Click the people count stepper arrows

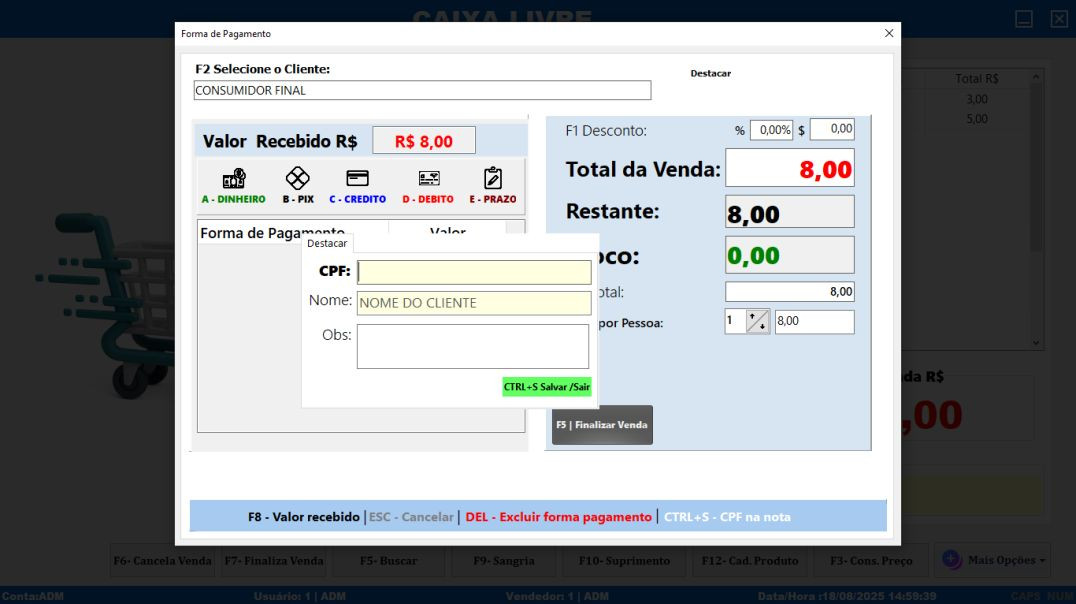[x=758, y=322]
